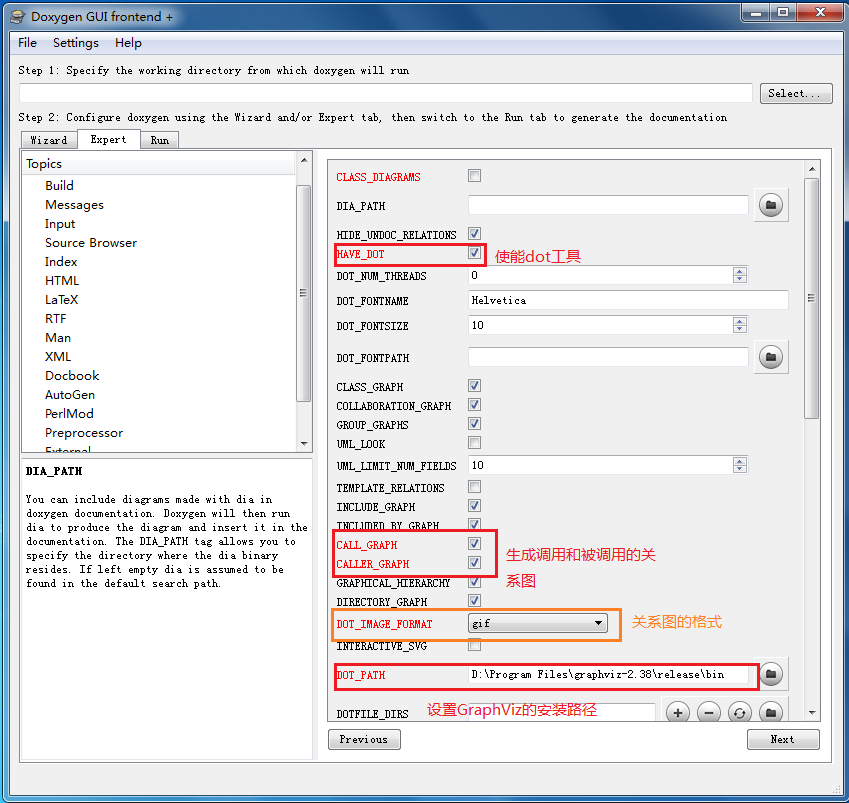Select Man topic
The image size is (849, 803).
(x=58, y=337)
